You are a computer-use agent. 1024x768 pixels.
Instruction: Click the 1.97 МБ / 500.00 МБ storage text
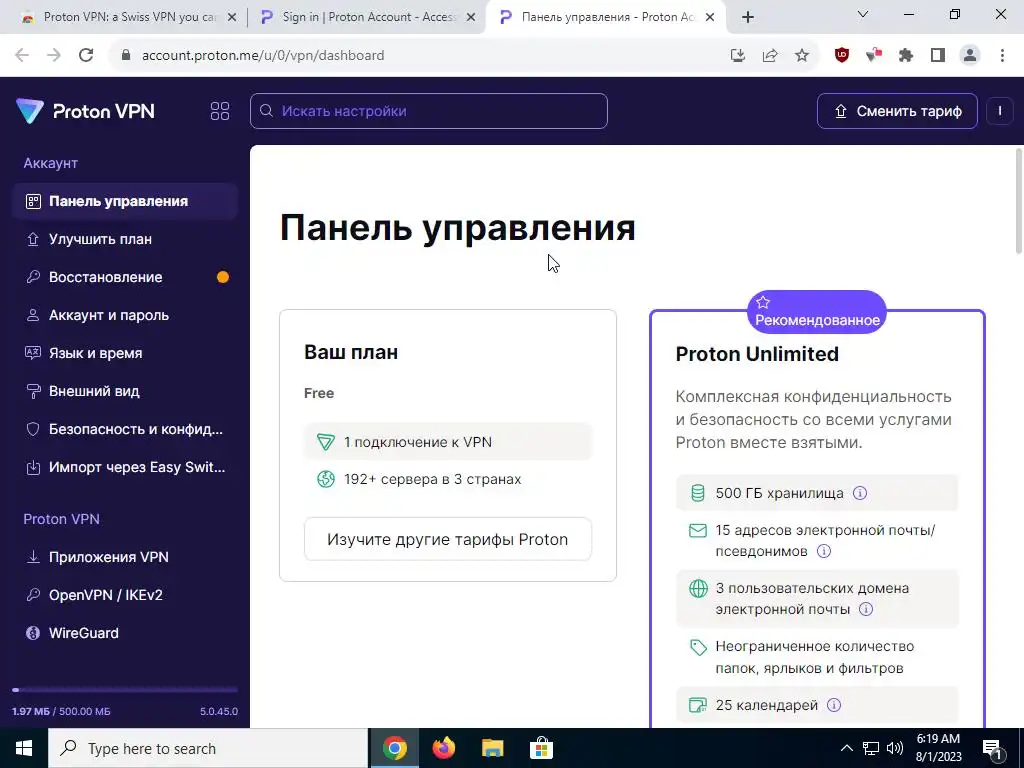(x=61, y=711)
